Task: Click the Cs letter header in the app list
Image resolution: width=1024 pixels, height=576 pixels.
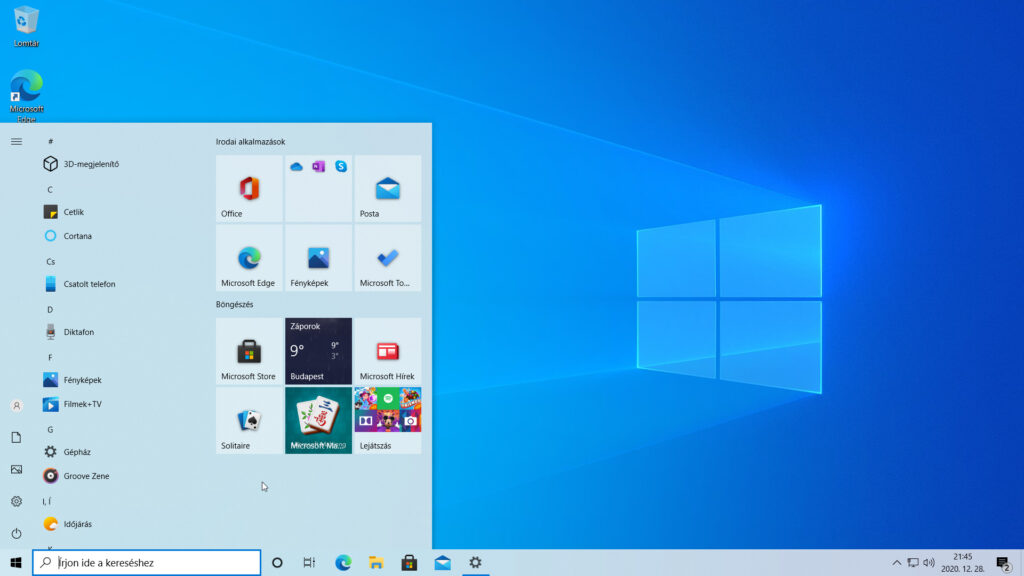Action: (x=51, y=261)
